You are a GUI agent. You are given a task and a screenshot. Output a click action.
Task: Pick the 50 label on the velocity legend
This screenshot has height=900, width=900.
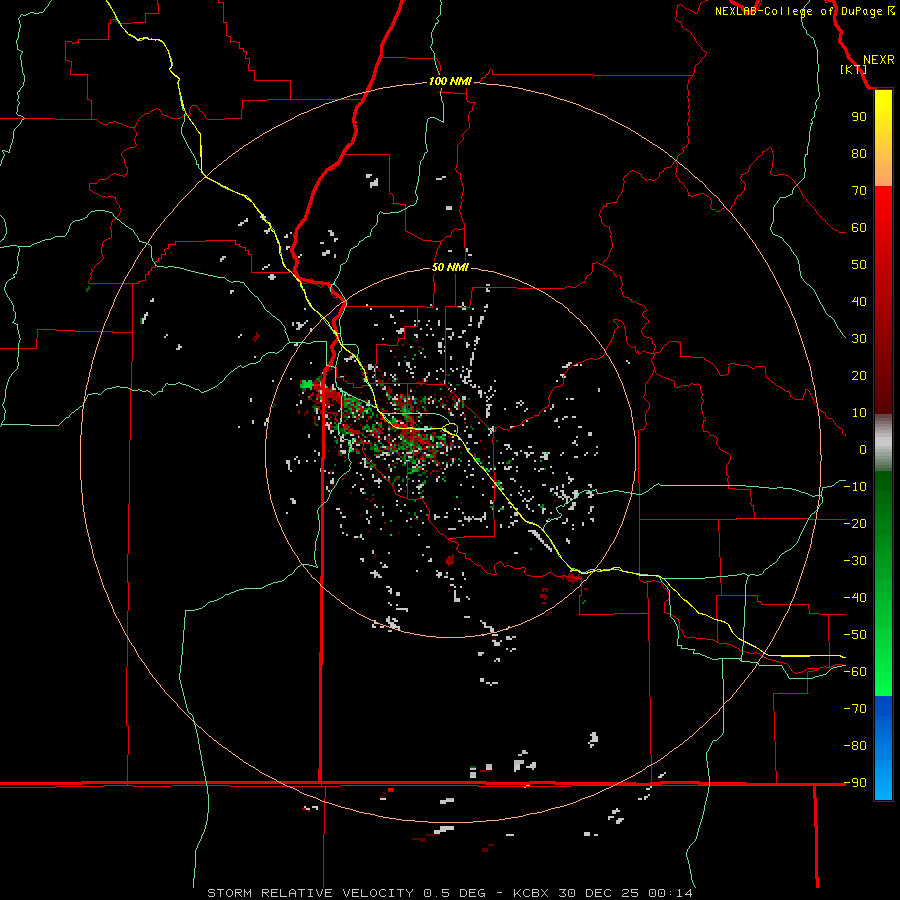click(859, 265)
